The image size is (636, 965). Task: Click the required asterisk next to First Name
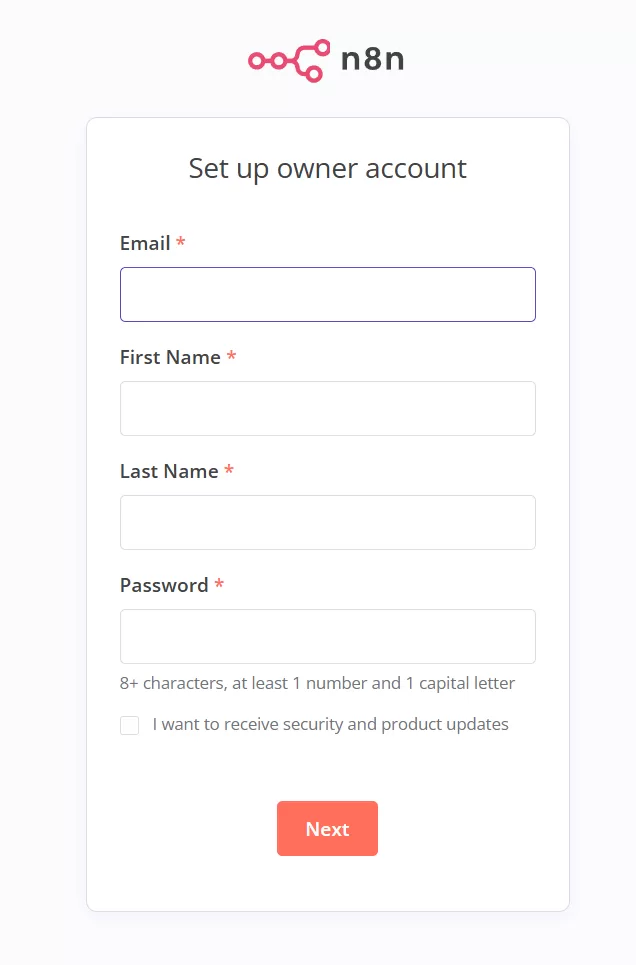pos(231,356)
